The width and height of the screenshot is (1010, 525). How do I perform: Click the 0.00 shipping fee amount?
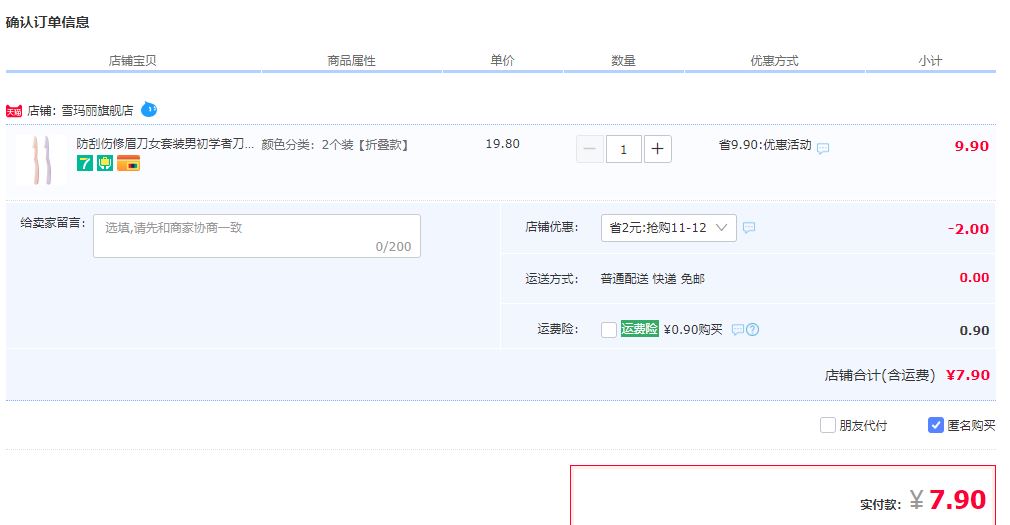(974, 278)
